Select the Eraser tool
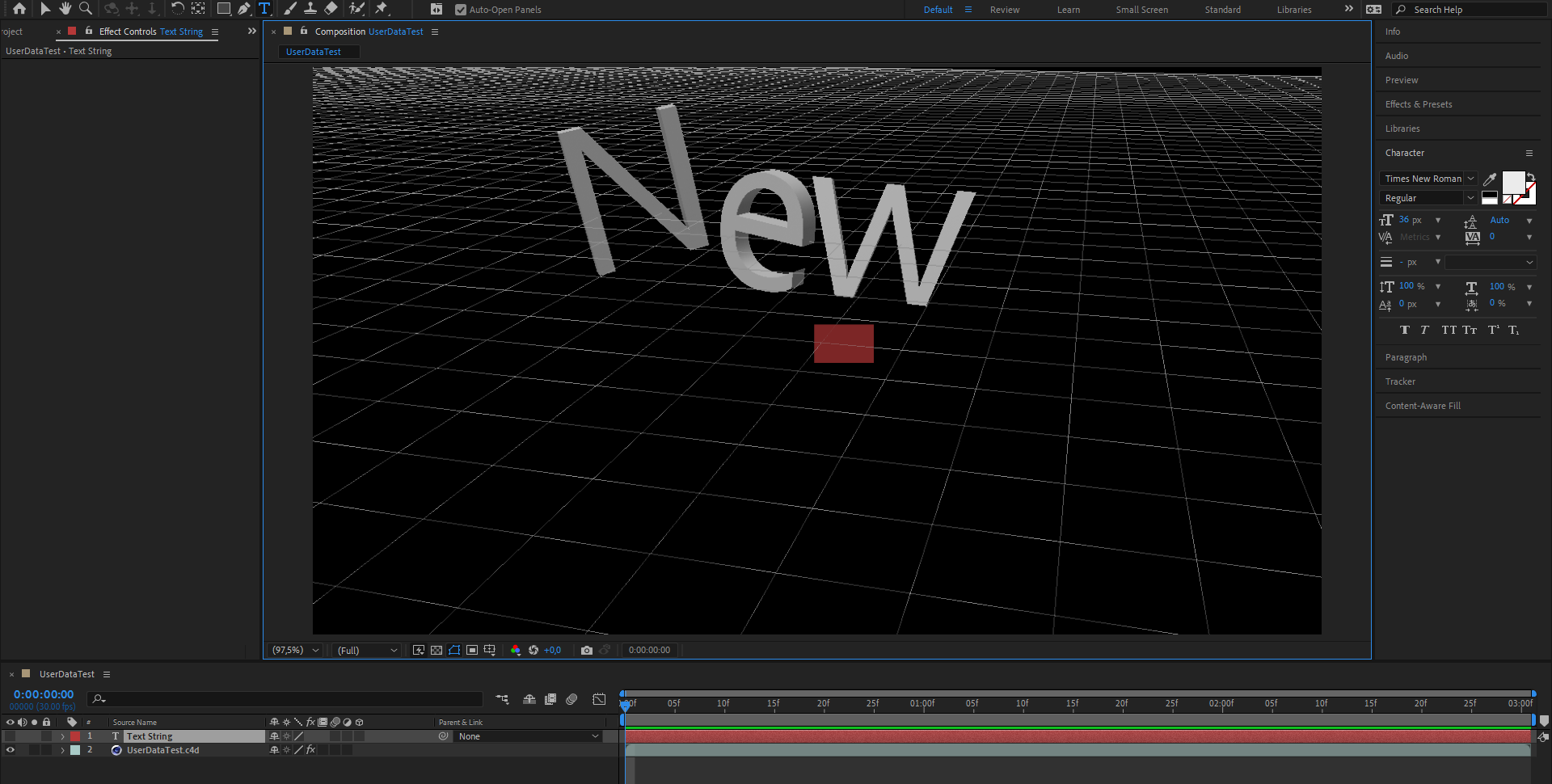The width and height of the screenshot is (1552, 784). (331, 9)
